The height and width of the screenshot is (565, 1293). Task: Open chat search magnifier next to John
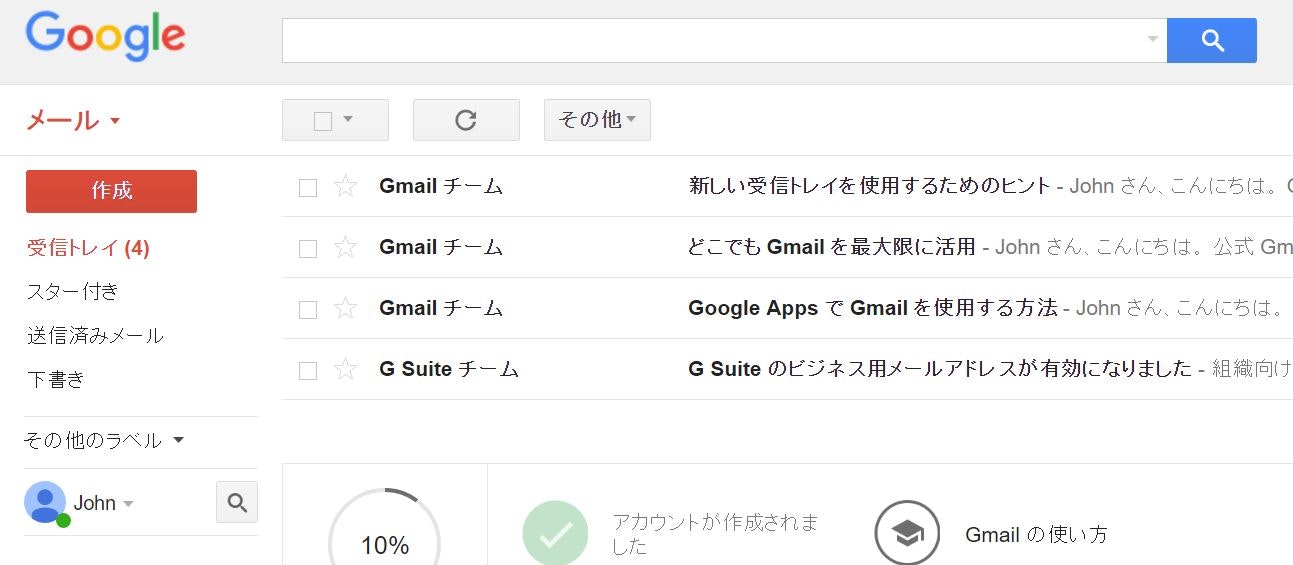point(237,502)
